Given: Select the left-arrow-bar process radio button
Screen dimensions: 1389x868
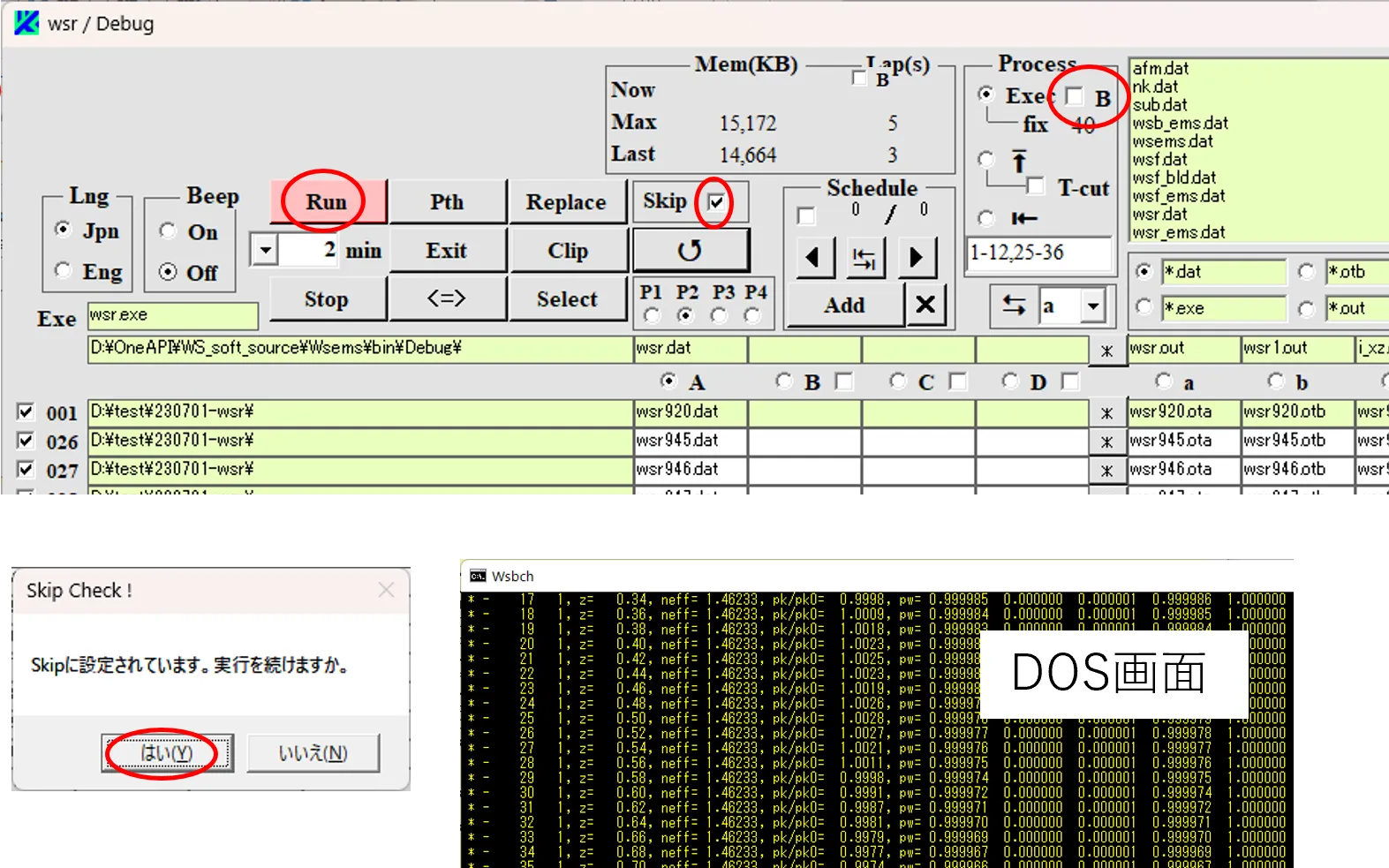Looking at the screenshot, I should coord(986,218).
